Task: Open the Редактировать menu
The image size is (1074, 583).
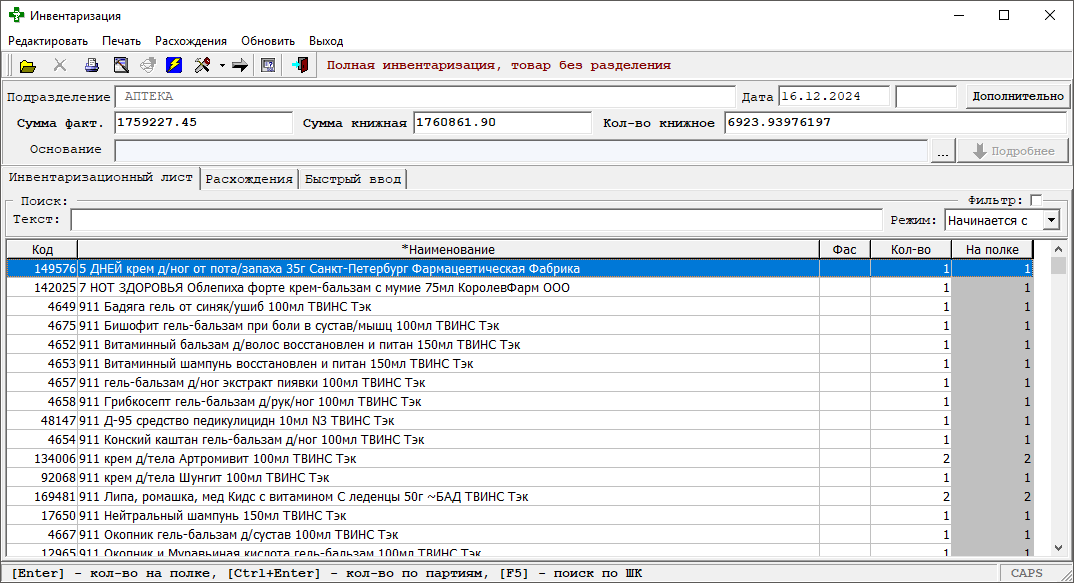Action: 48,41
